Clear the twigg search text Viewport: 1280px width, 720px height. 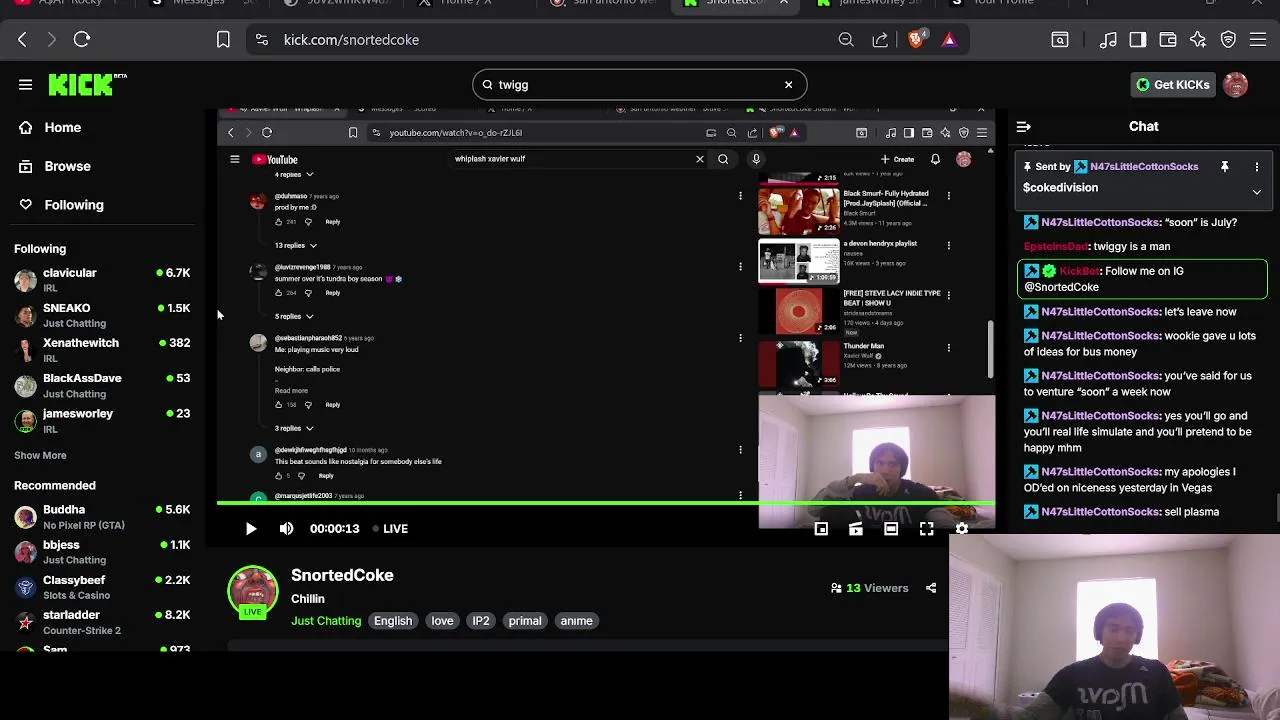788,85
